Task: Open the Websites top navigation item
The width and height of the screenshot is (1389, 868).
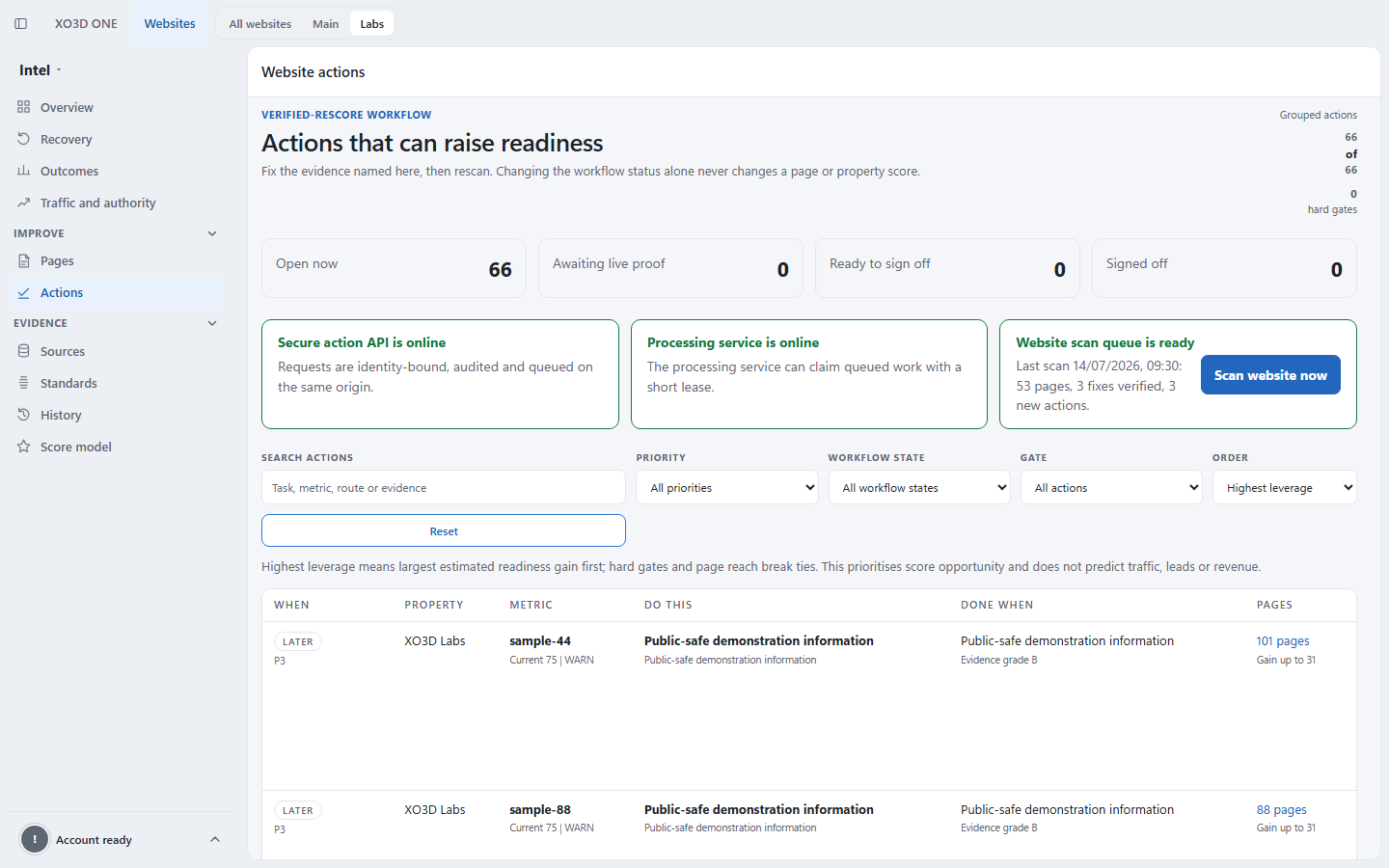Action: point(170,23)
